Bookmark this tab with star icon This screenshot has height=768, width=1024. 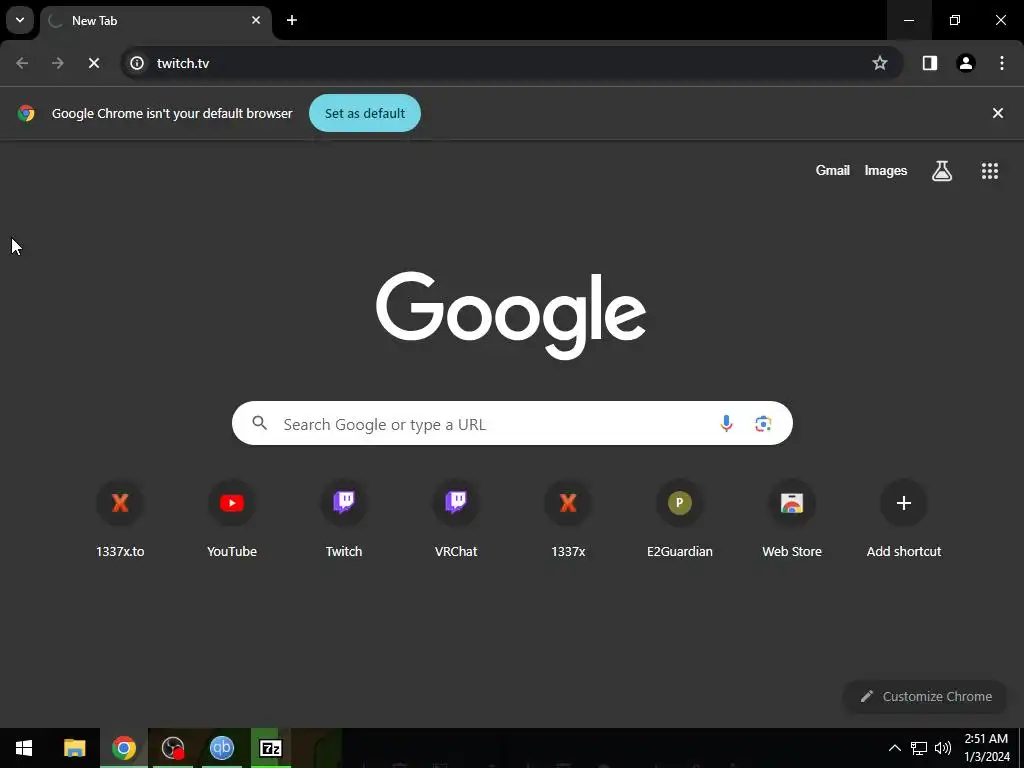coord(880,63)
